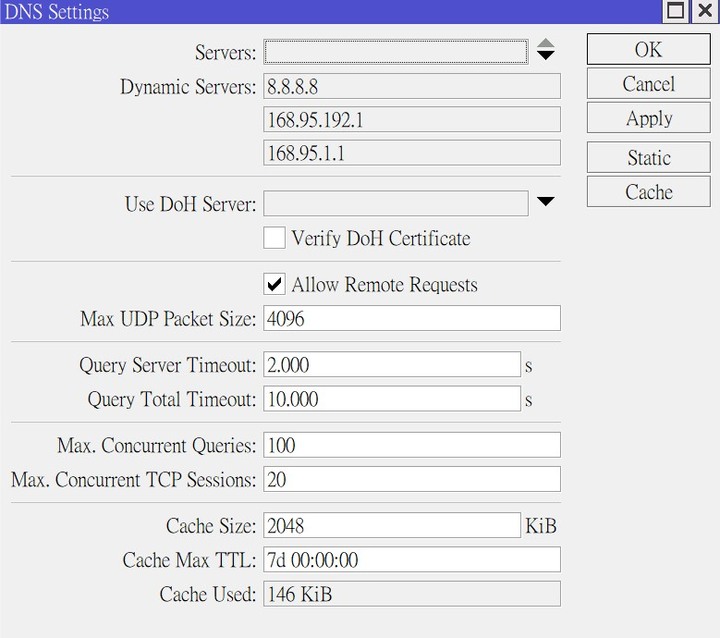Click the DNS Settings title bar text
Image resolution: width=720 pixels, height=638 pixels.
[56, 11]
